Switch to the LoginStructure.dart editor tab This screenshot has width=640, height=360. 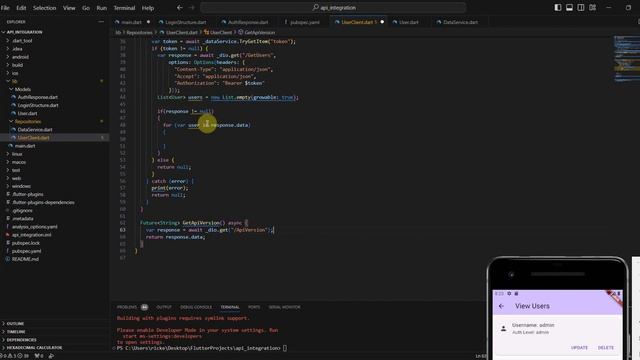[185, 22]
